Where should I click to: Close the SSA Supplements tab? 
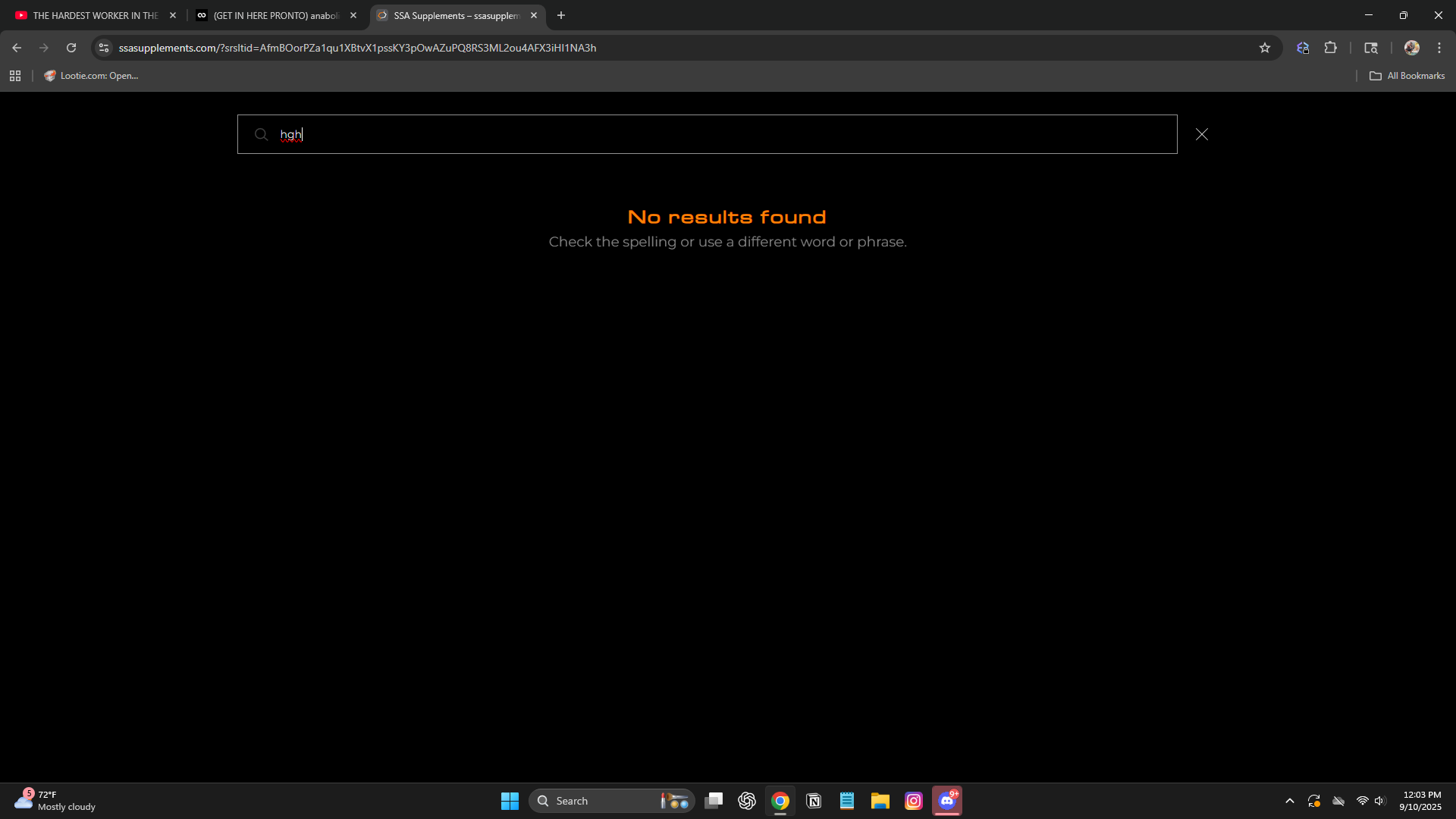point(534,15)
